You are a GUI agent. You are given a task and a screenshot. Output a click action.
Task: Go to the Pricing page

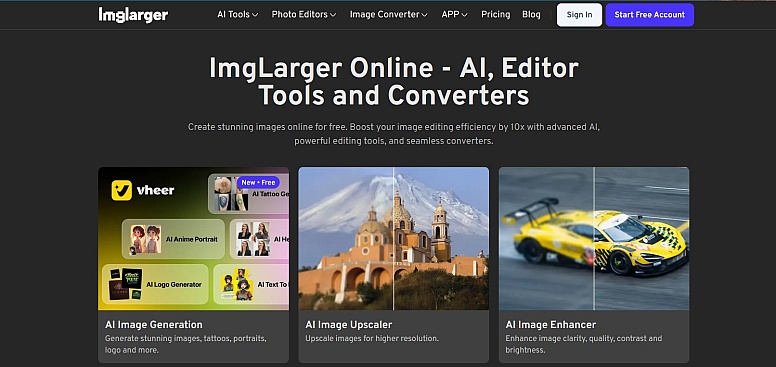pos(495,15)
